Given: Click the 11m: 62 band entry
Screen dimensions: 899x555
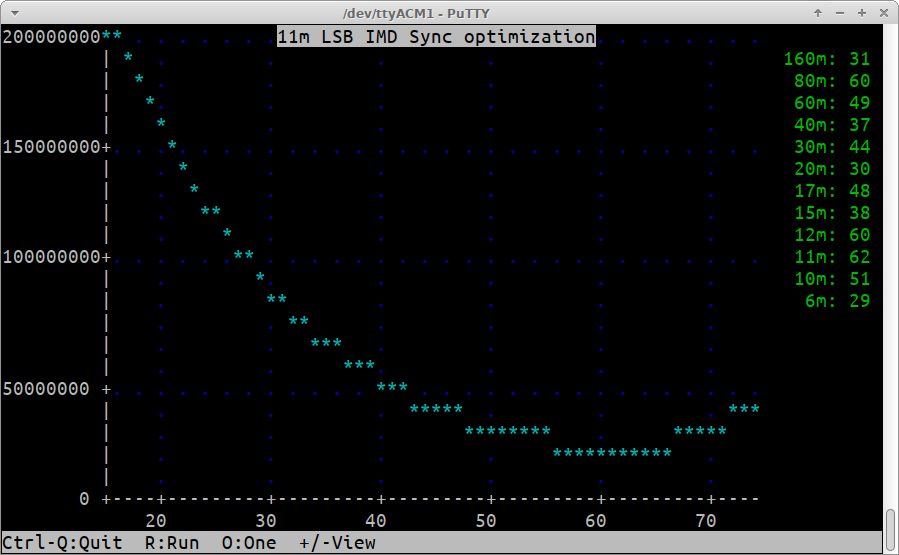Looking at the screenshot, I should (831, 257).
